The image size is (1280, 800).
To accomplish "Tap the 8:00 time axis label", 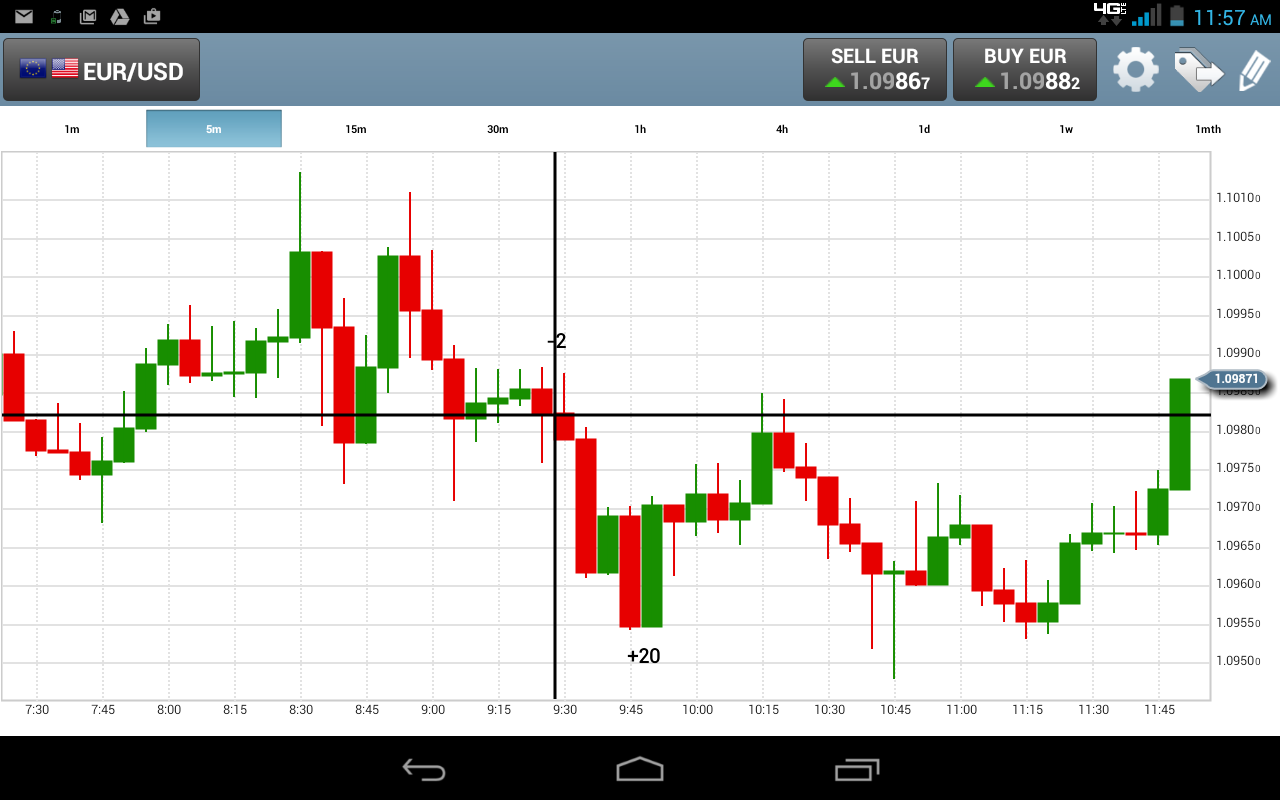I will (169, 710).
